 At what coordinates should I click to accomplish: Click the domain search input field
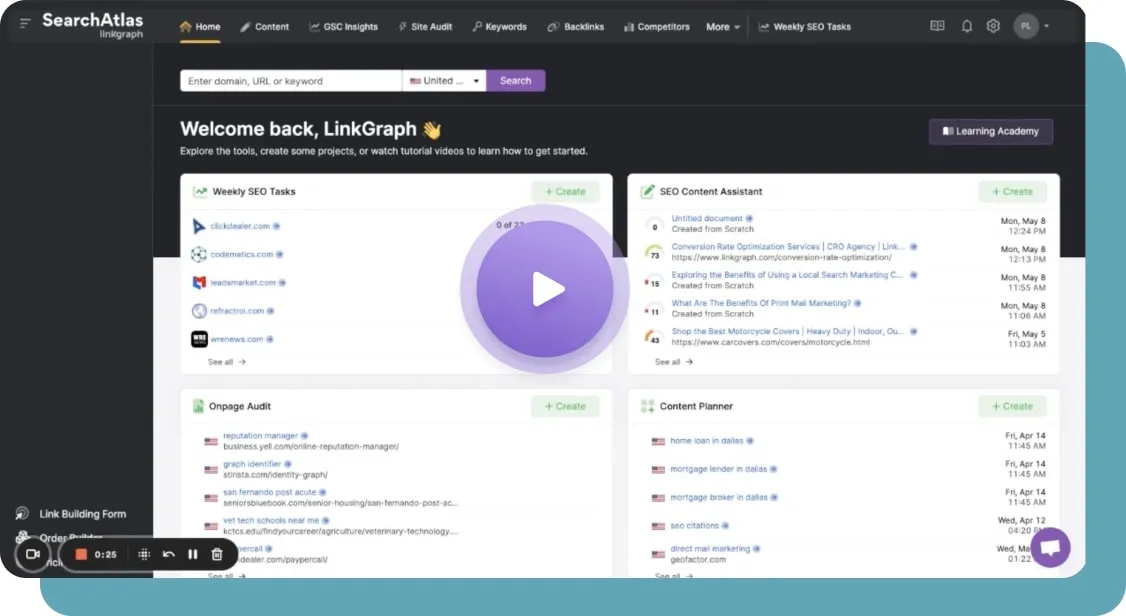290,80
